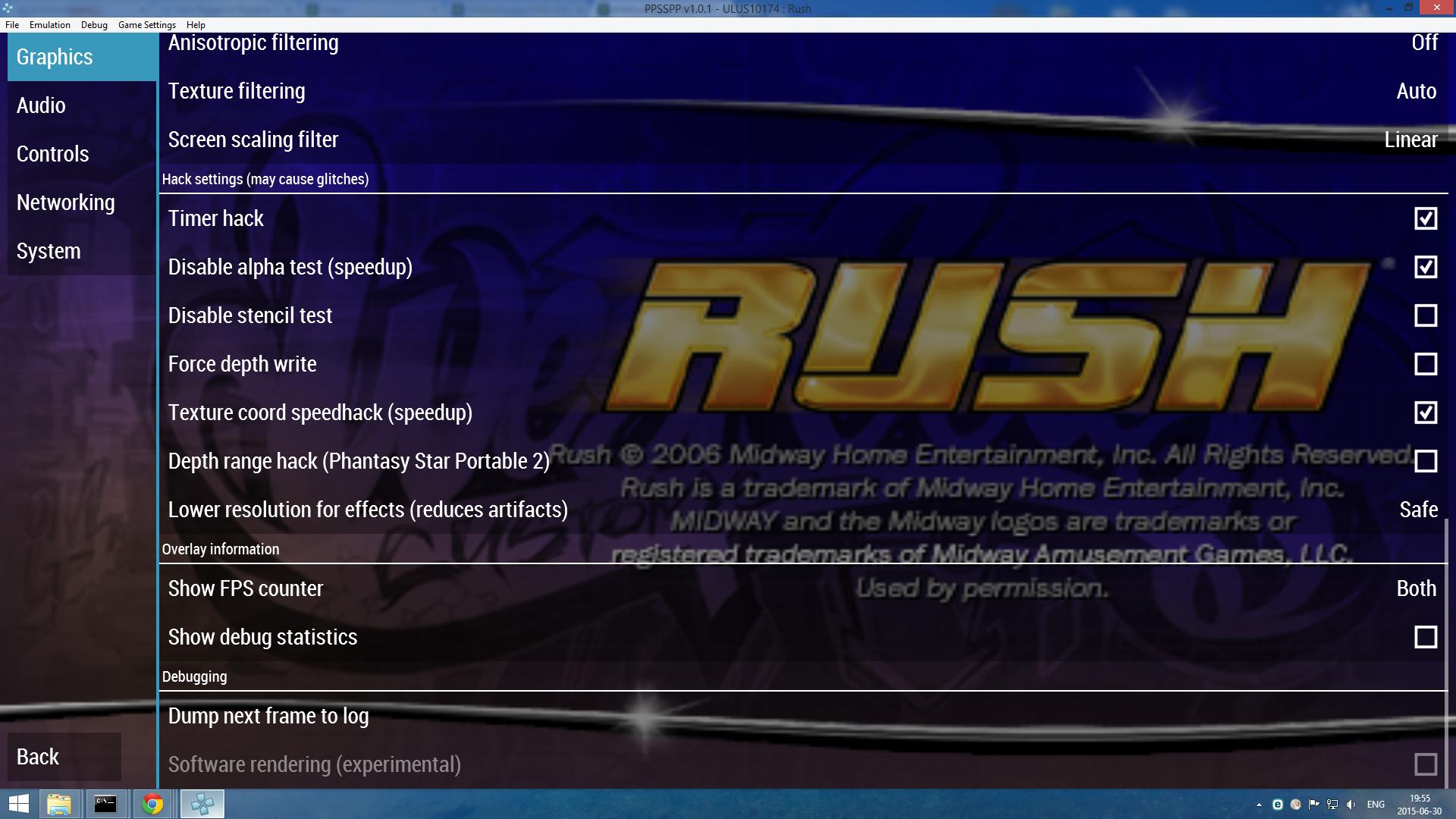Open network status tray icon
The width and height of the screenshot is (1456, 819).
pos(1332,805)
